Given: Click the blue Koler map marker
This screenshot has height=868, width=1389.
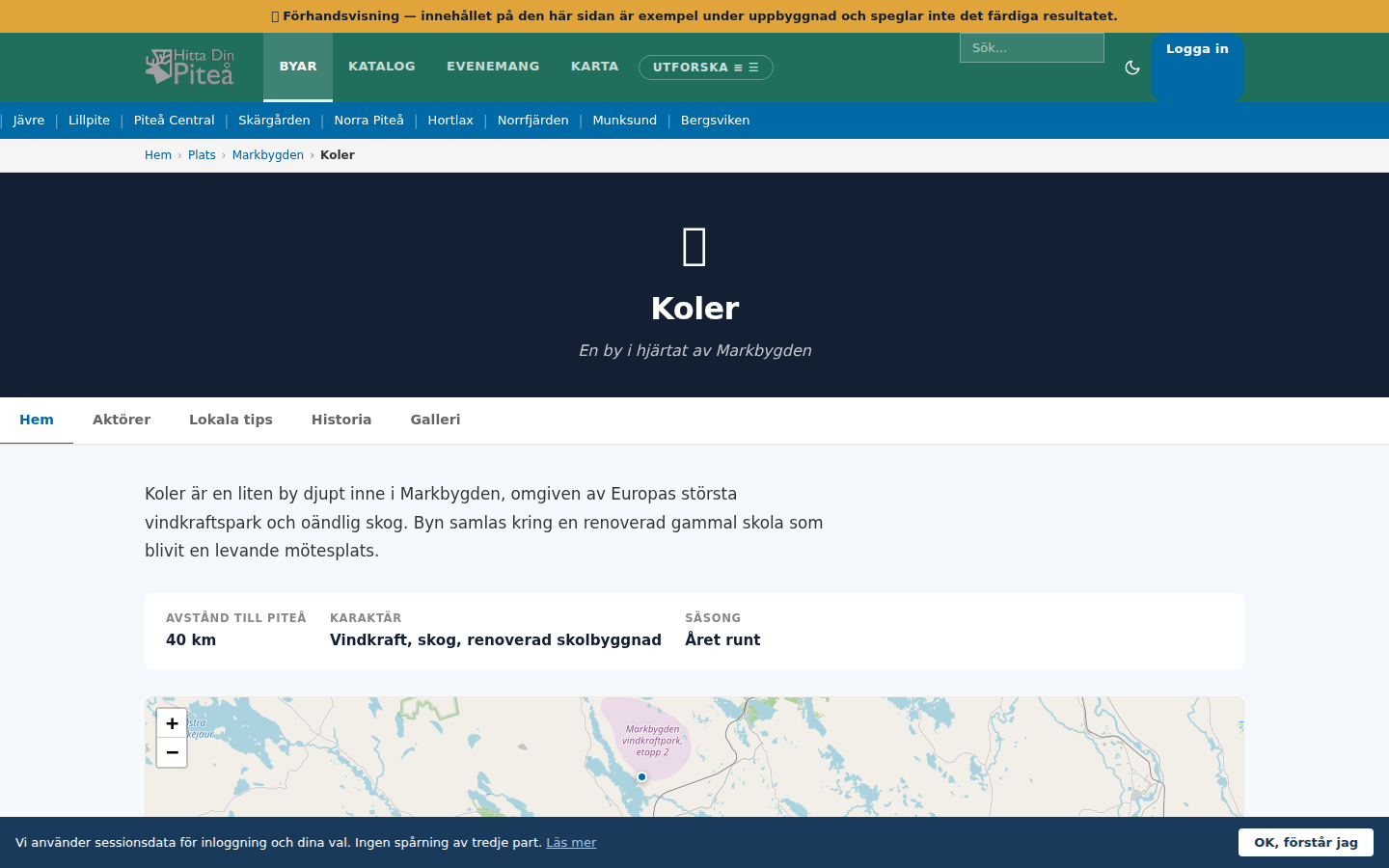Looking at the screenshot, I should [641, 776].
